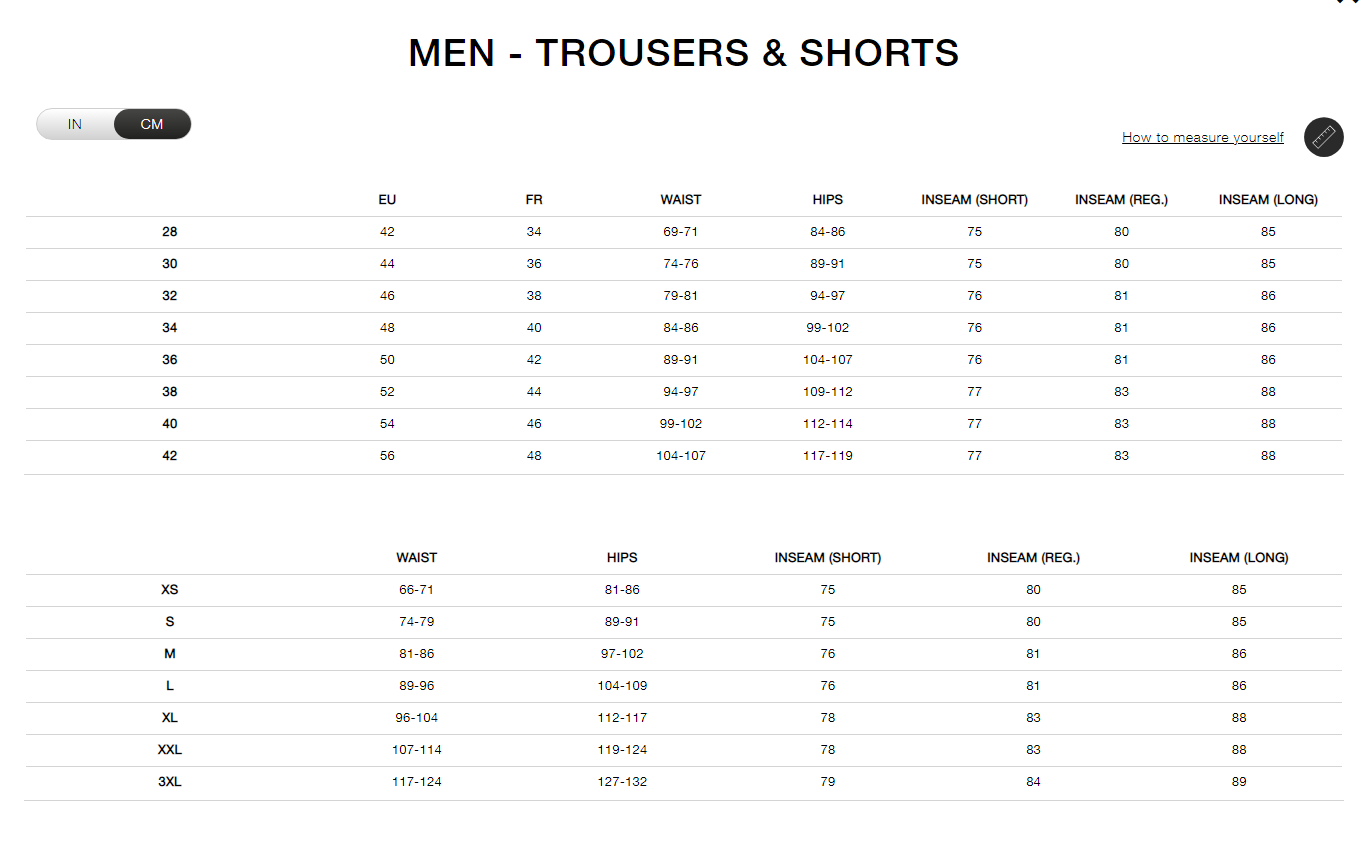Image resolution: width=1368 pixels, height=844 pixels.
Task: Select the WAIST column header in first table
Action: tap(681, 200)
